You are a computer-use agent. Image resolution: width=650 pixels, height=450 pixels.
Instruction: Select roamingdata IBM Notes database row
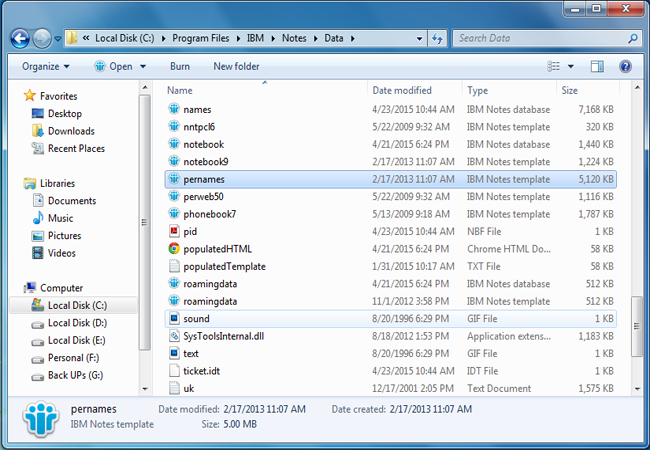390,284
